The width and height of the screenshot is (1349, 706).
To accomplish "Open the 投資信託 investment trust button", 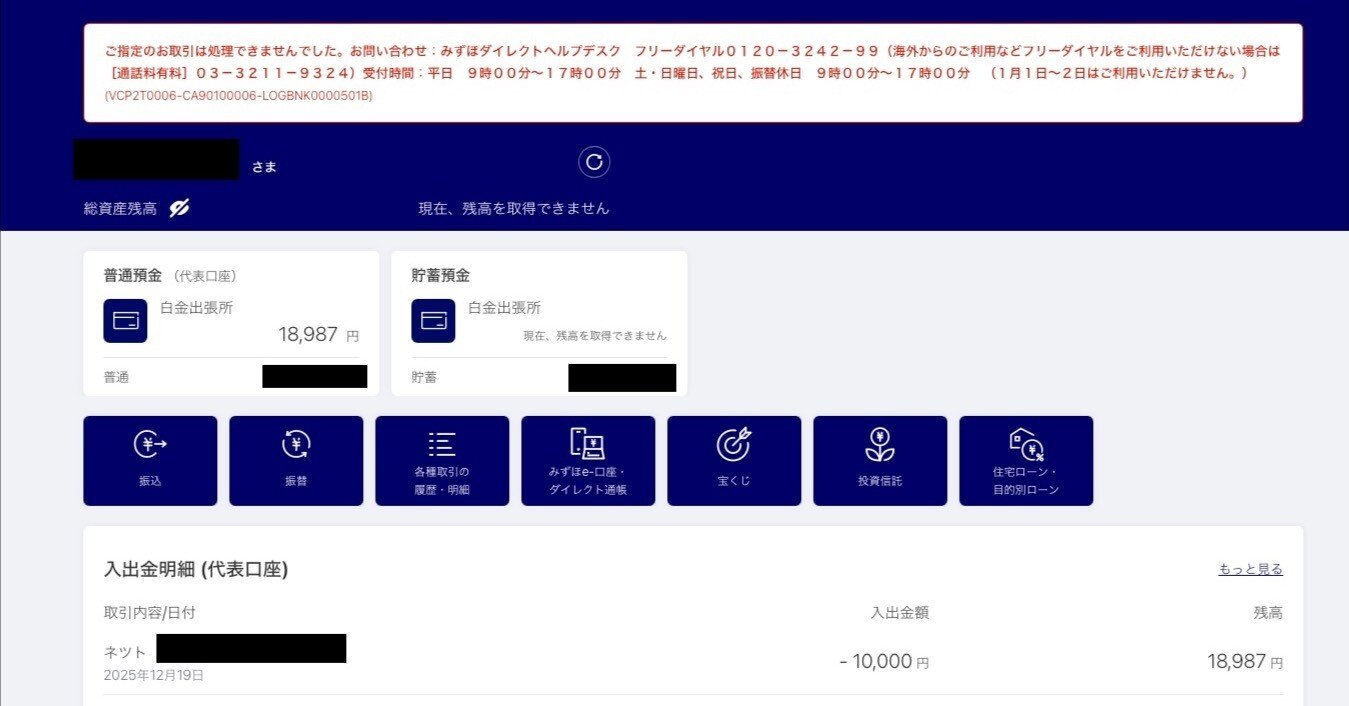I will 880,461.
